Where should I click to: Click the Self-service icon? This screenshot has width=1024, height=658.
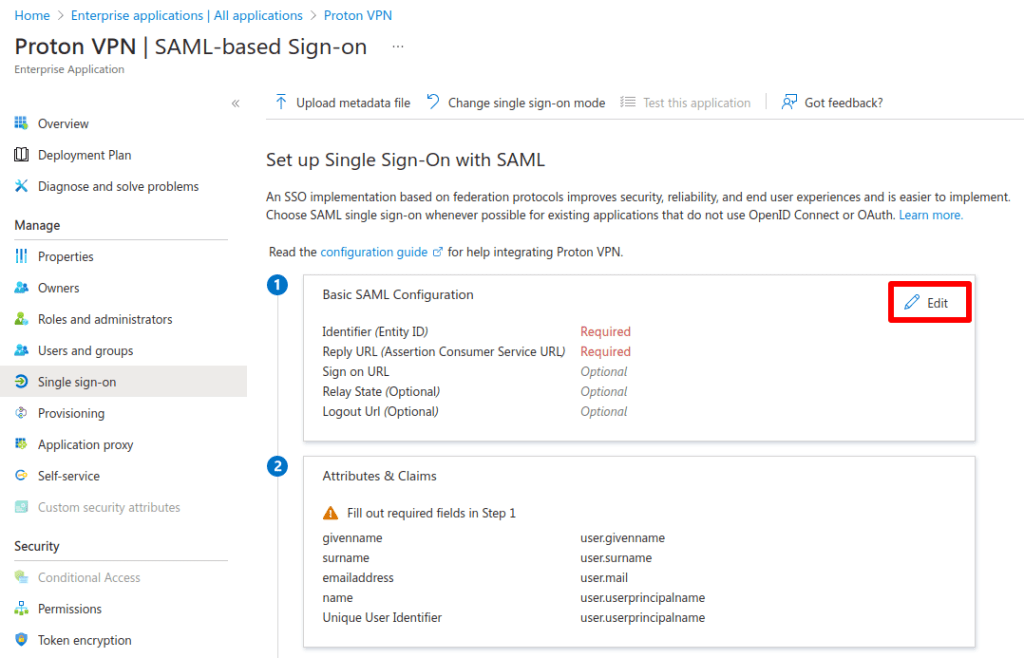pos(22,476)
